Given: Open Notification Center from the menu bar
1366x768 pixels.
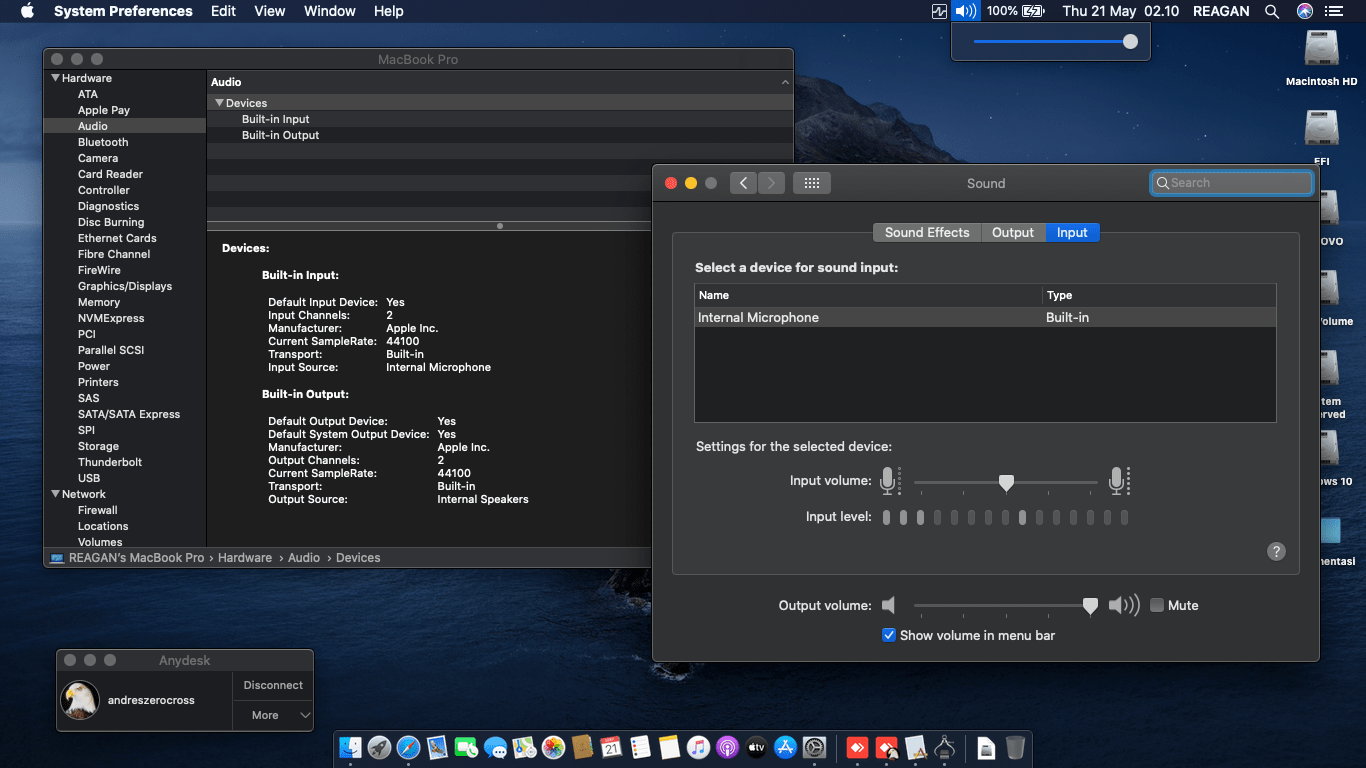Looking at the screenshot, I should click(x=1334, y=11).
